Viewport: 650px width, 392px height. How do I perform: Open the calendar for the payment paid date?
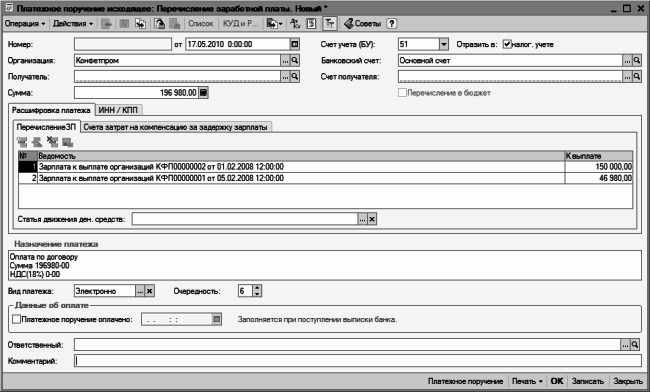[x=217, y=319]
